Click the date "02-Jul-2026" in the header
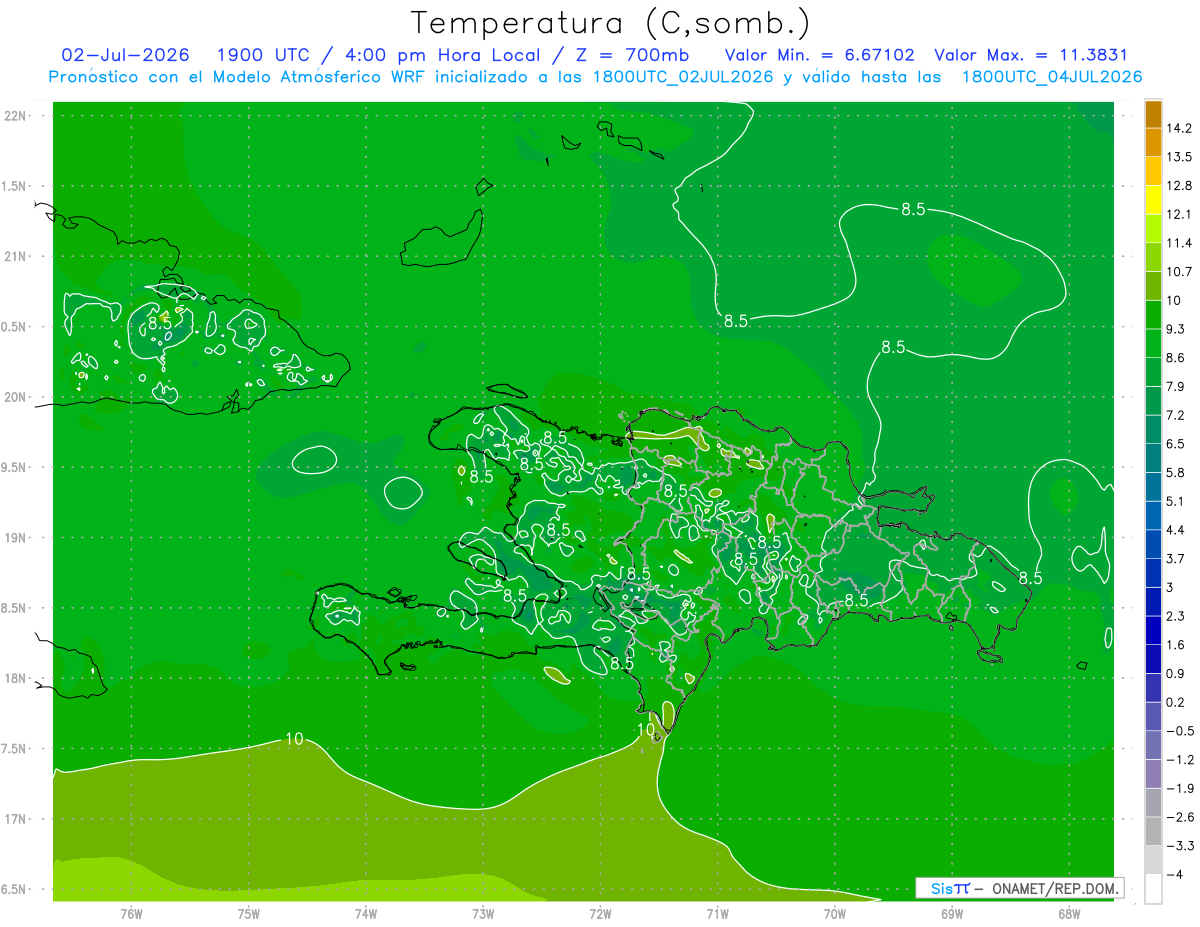The height and width of the screenshot is (927, 1200). (x=126, y=55)
